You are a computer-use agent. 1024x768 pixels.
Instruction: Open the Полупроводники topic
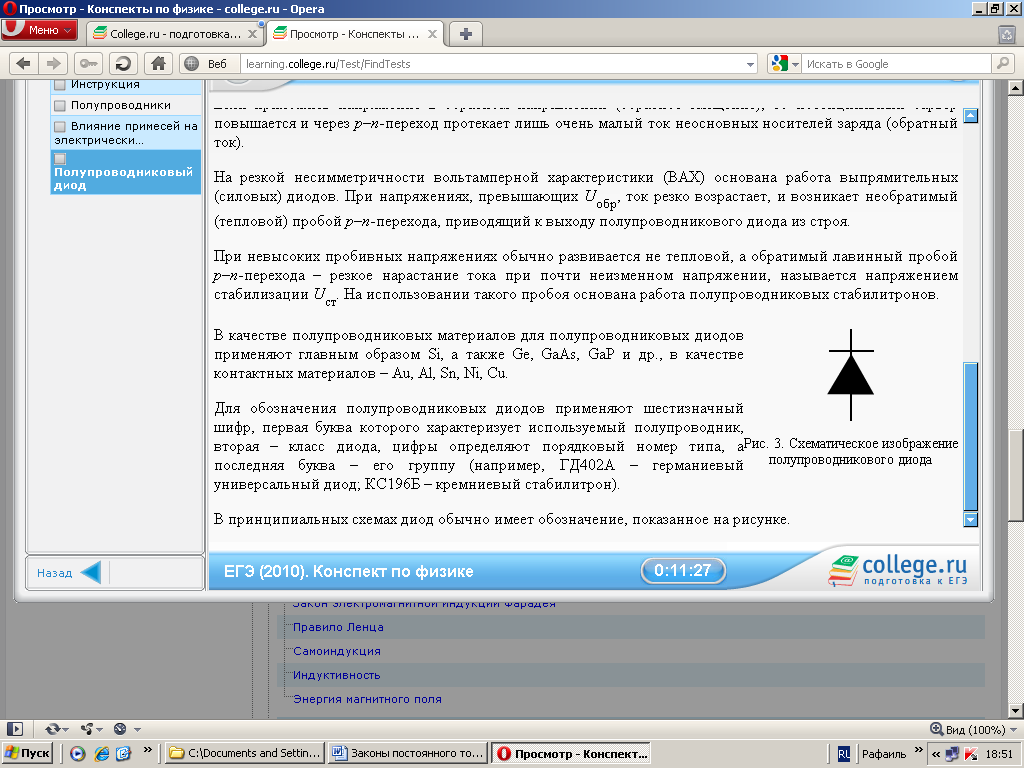coord(121,105)
